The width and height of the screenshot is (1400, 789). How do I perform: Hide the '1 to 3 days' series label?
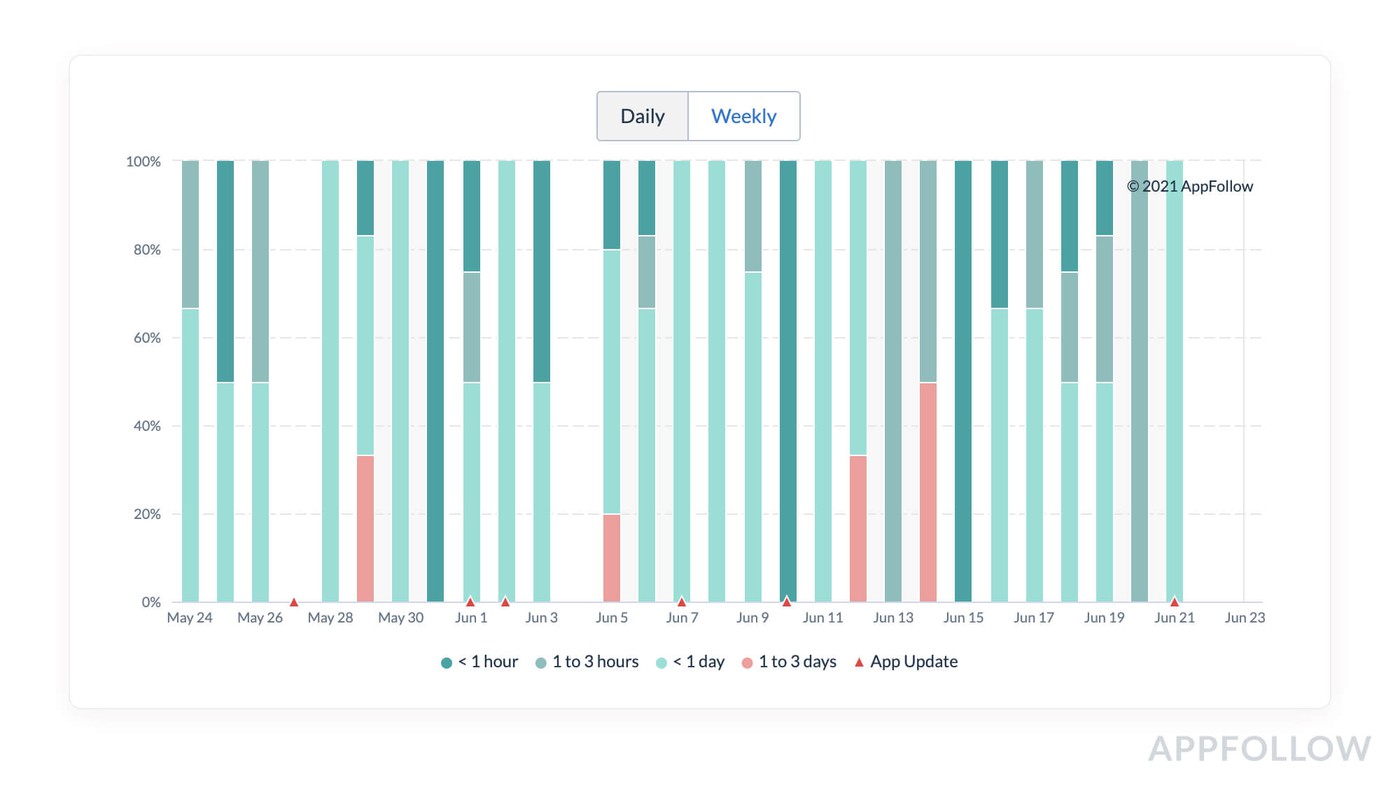[x=797, y=662]
